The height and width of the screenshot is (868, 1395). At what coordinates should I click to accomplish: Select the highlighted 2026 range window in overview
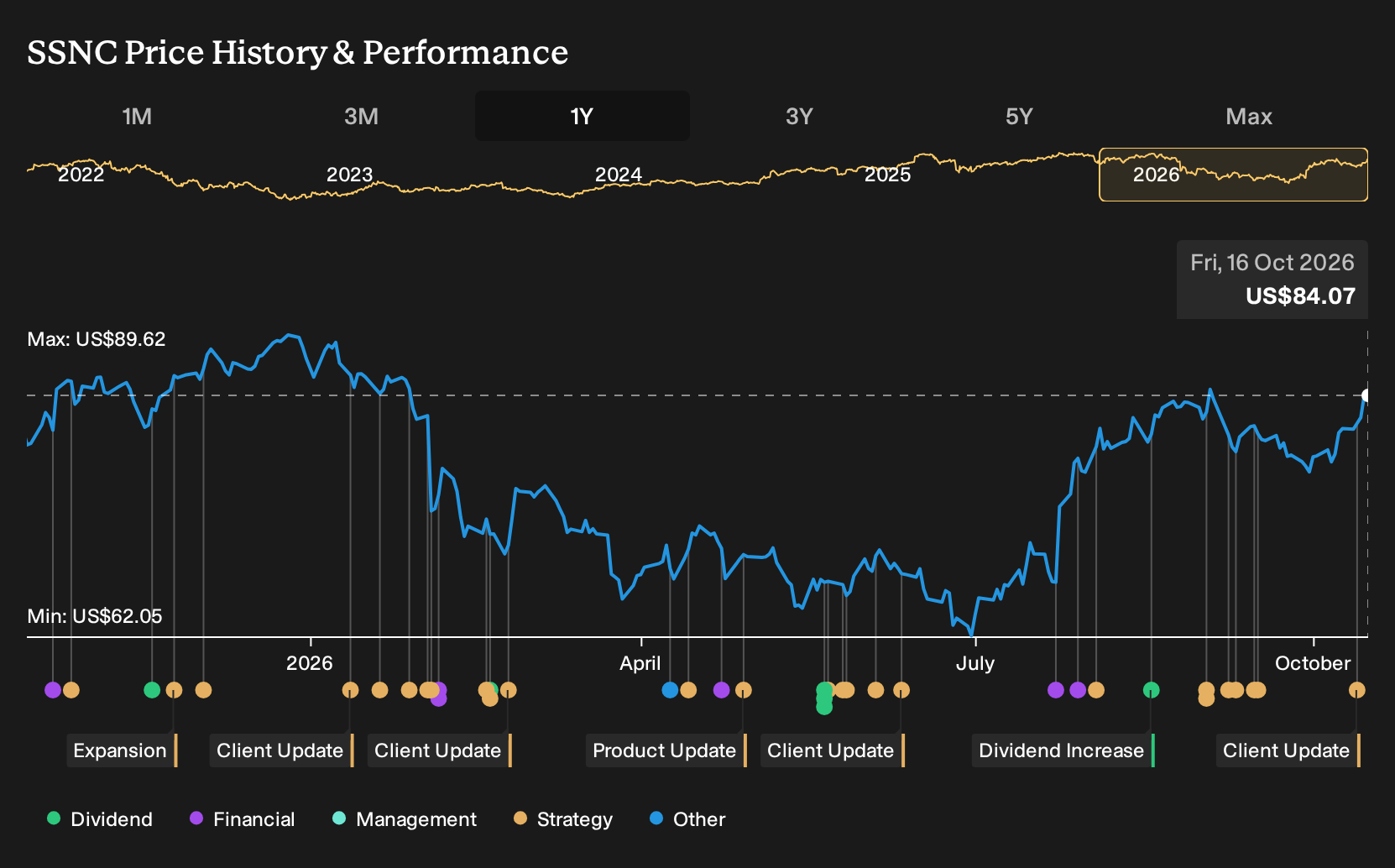click(x=1233, y=175)
